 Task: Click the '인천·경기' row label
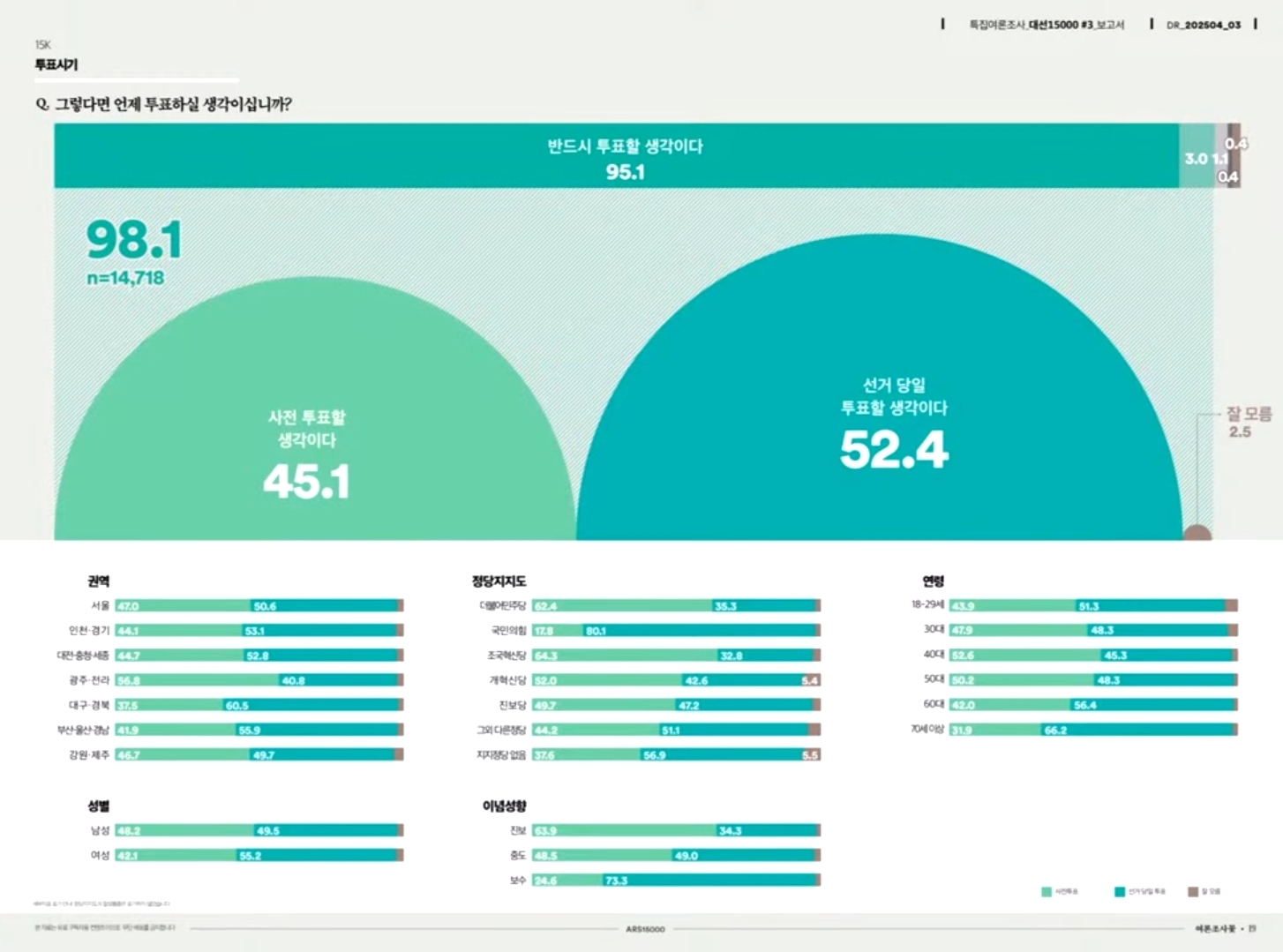point(89,631)
